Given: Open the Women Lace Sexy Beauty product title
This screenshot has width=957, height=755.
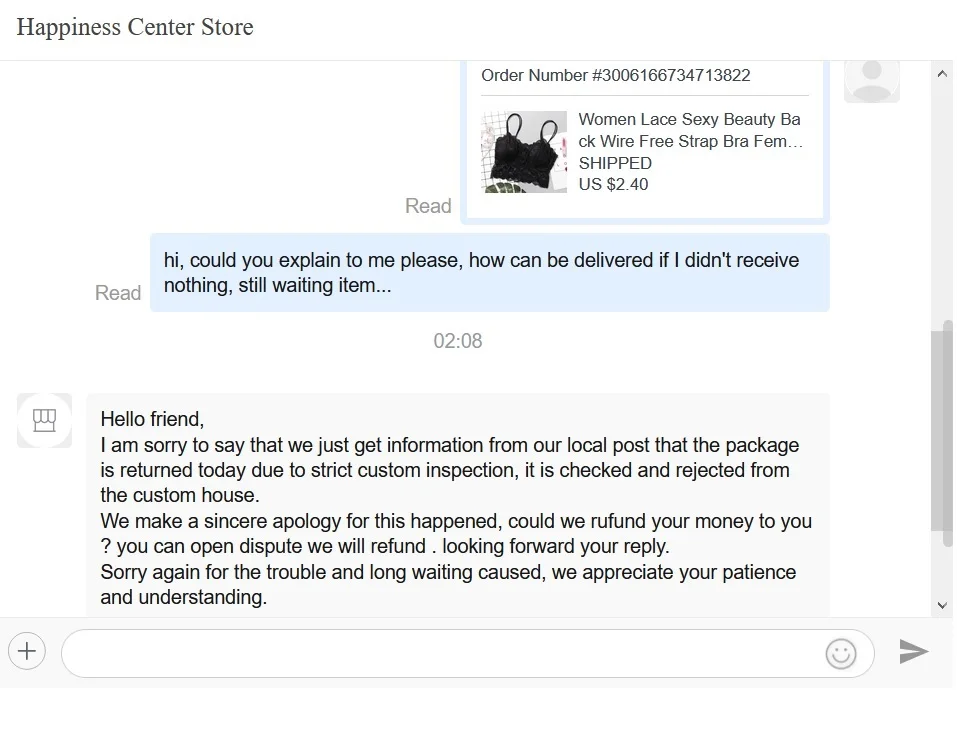Looking at the screenshot, I should point(689,130).
